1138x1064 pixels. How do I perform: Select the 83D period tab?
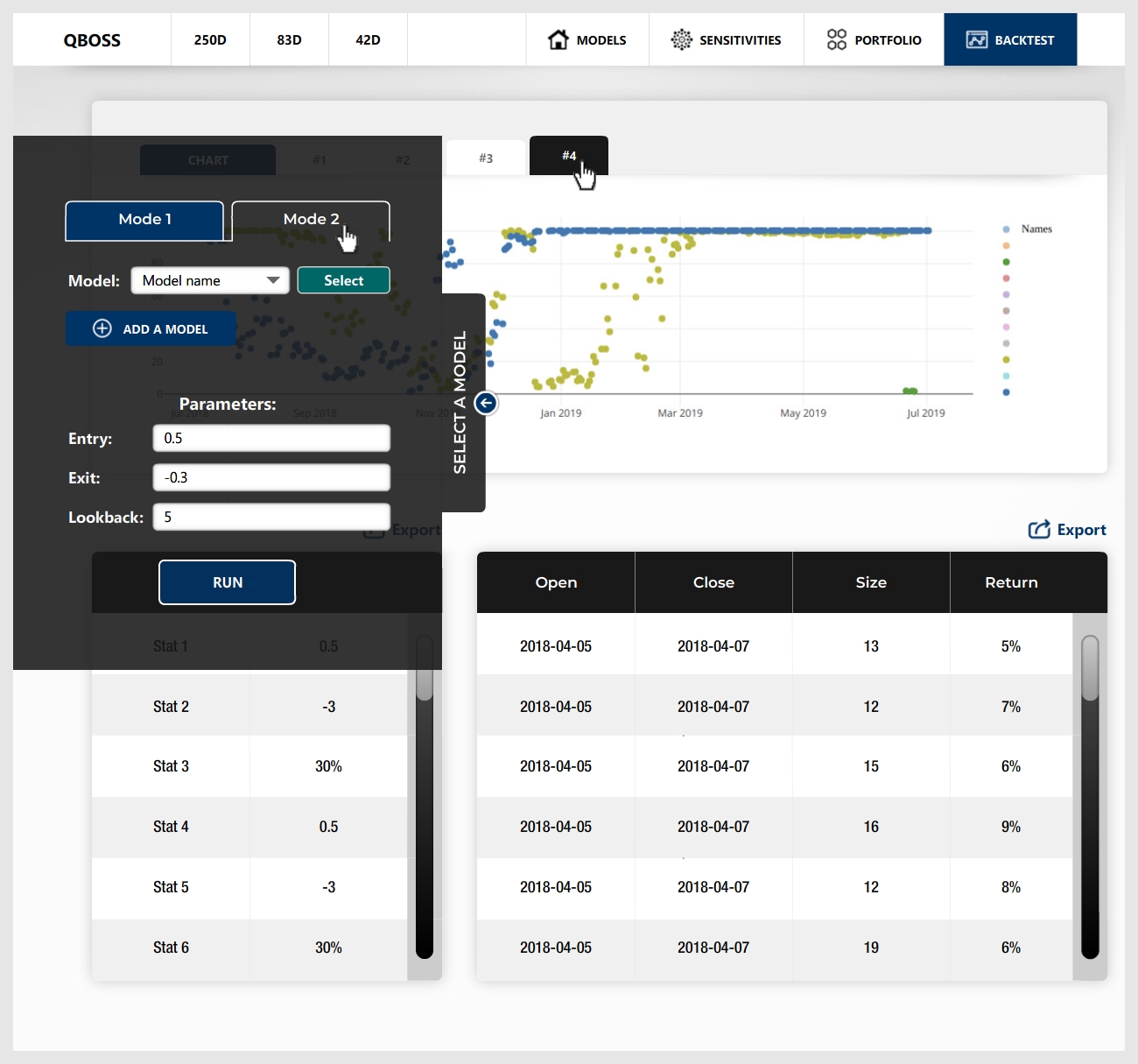click(289, 40)
